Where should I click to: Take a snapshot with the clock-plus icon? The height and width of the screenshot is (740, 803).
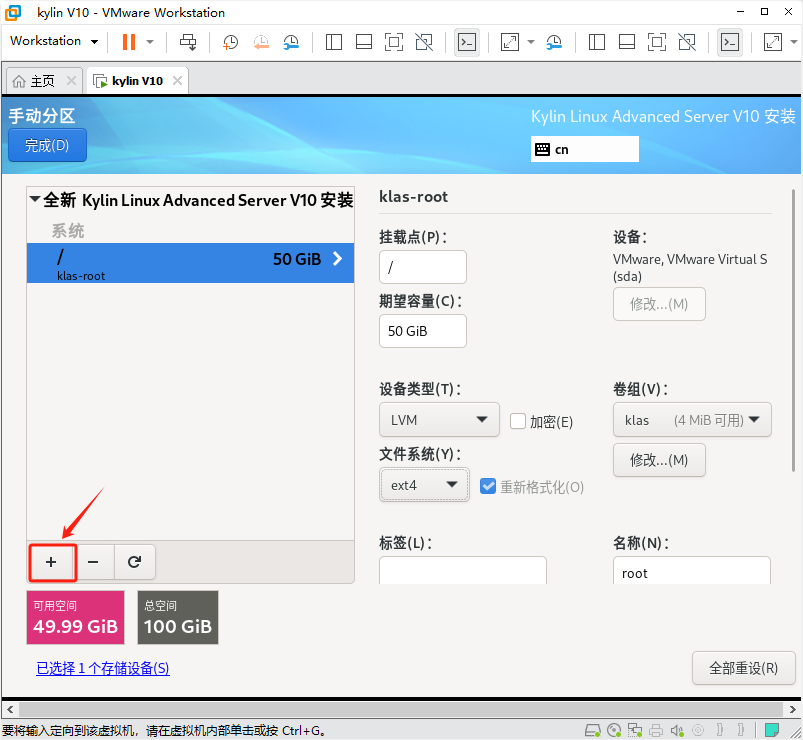[x=230, y=42]
